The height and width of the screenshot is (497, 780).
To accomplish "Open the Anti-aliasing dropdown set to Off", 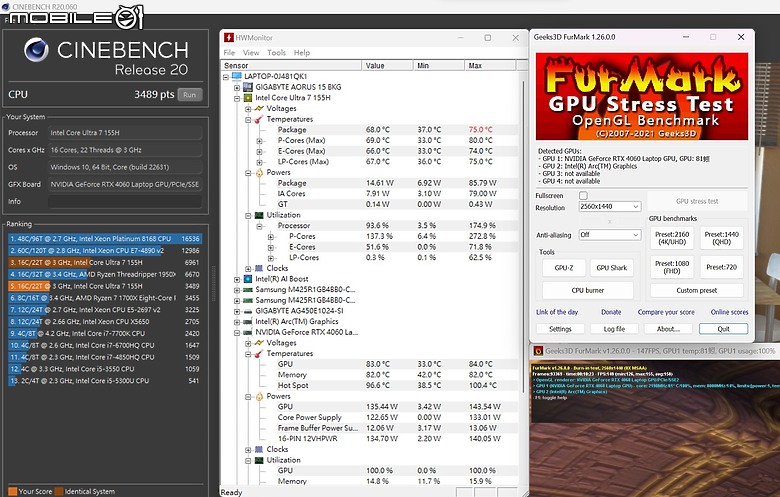I will (x=610, y=235).
